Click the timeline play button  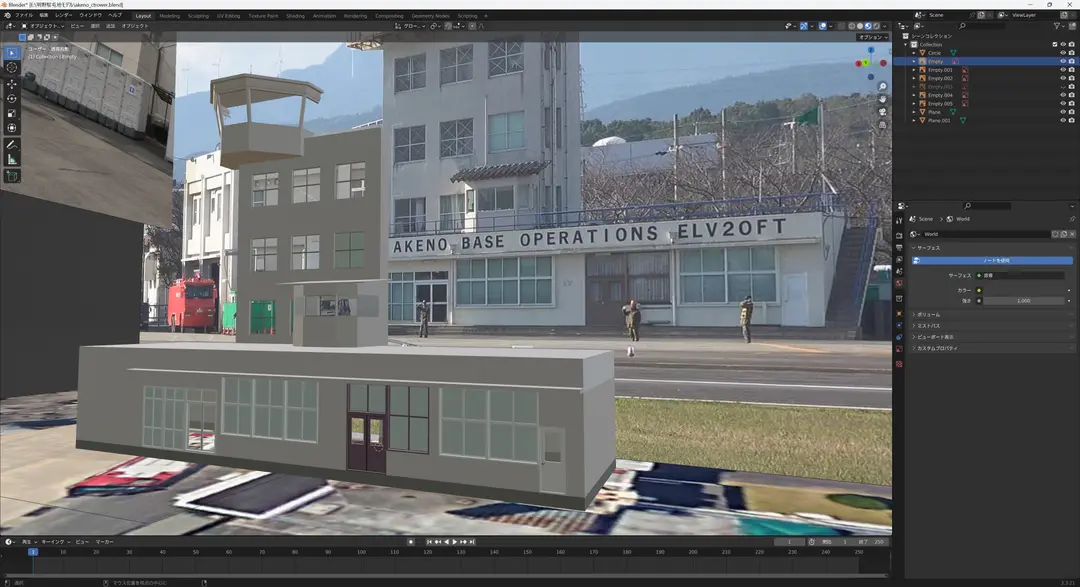point(455,542)
